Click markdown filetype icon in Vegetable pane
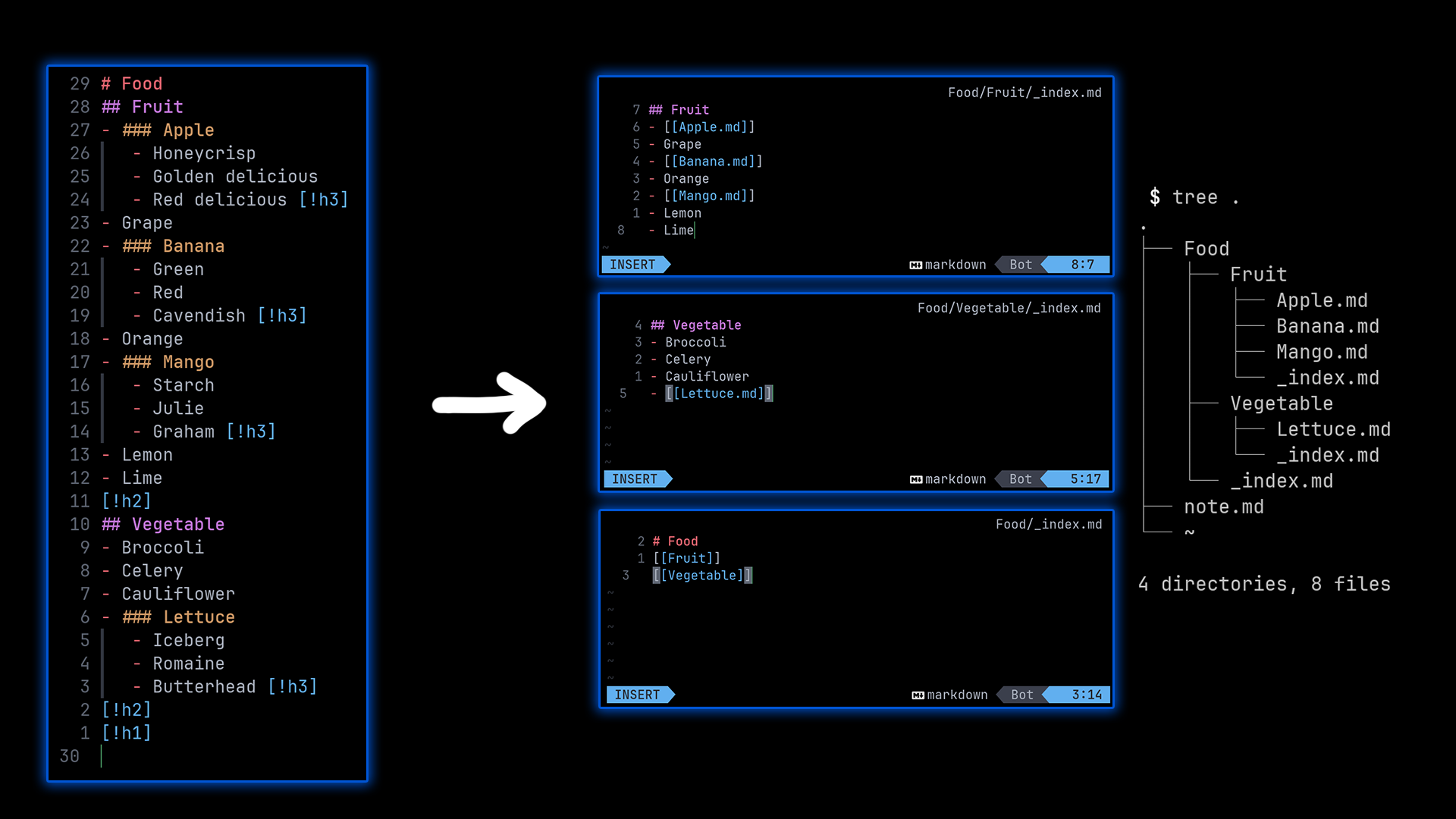The height and width of the screenshot is (819, 1456). click(x=916, y=480)
